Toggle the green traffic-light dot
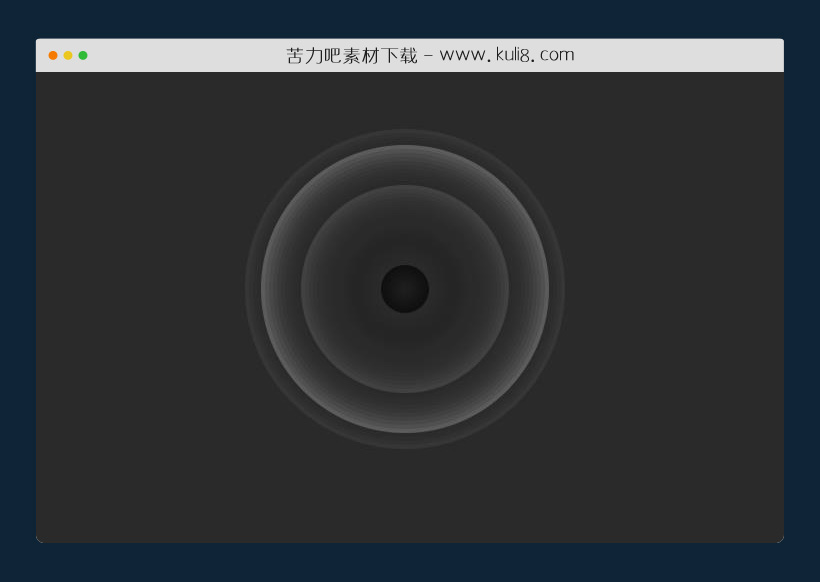Screen dimensions: 820x582 [x=83, y=55]
